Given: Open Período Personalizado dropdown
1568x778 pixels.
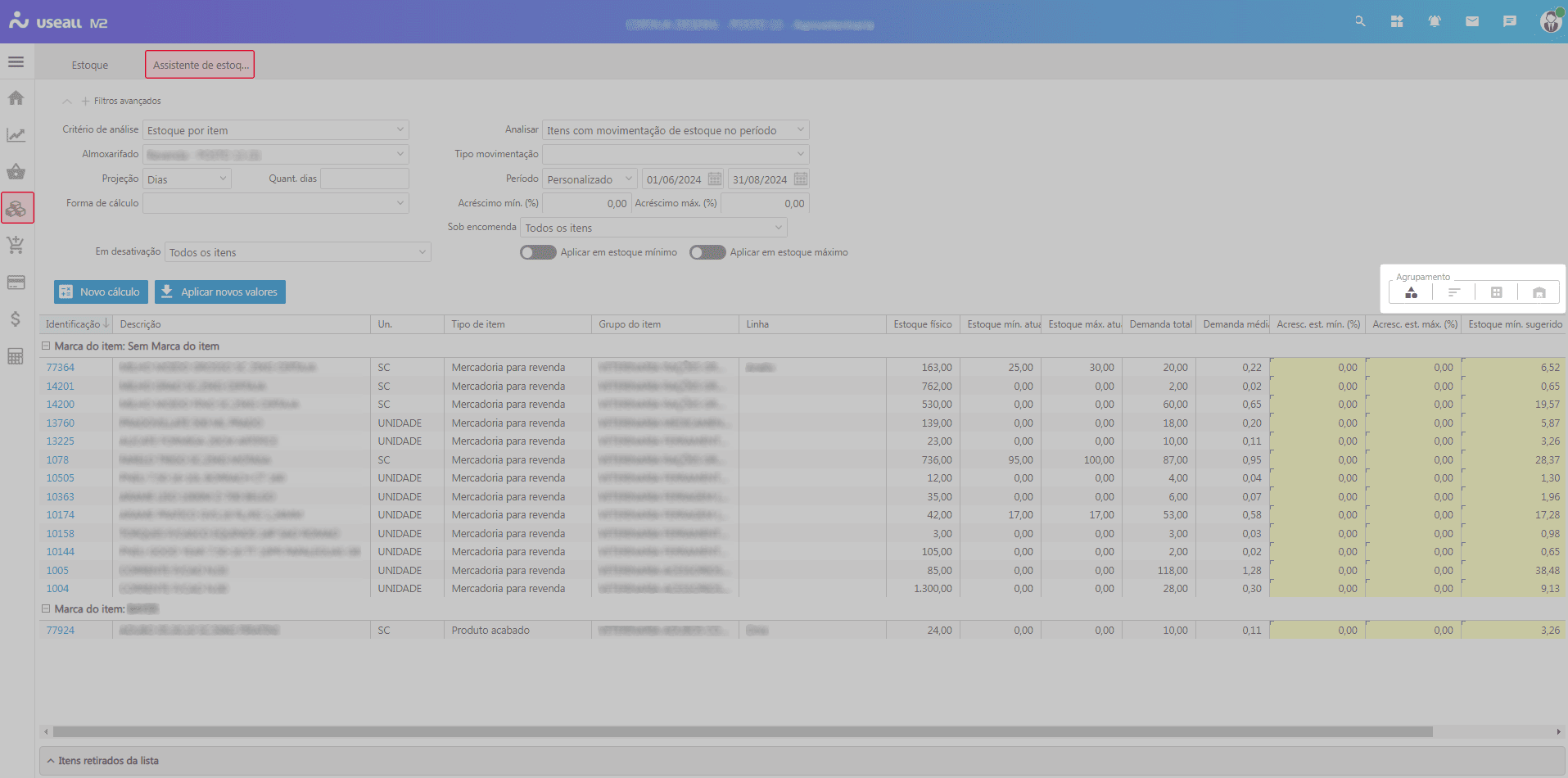Looking at the screenshot, I should pyautogui.click(x=590, y=179).
